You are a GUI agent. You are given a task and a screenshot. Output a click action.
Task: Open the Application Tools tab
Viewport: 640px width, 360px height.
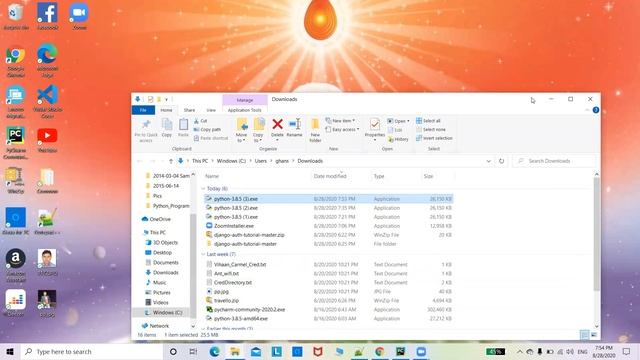[244, 110]
